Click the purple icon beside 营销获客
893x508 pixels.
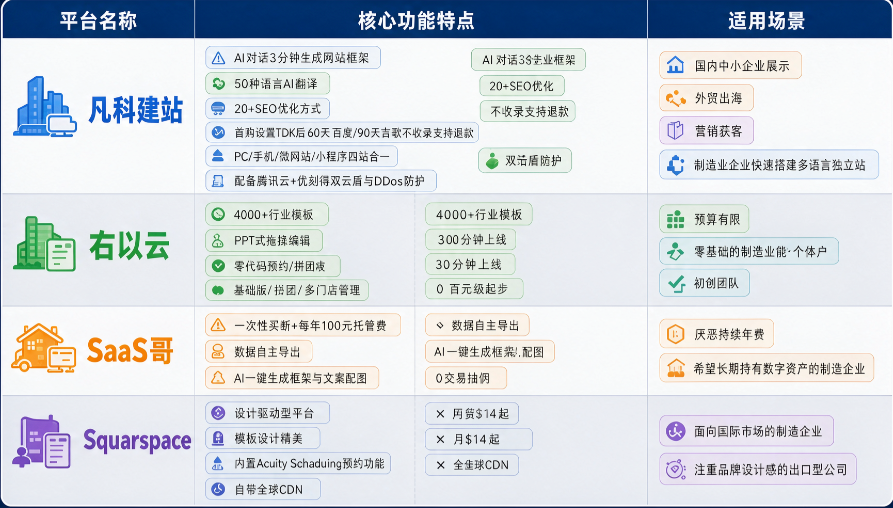pos(675,130)
